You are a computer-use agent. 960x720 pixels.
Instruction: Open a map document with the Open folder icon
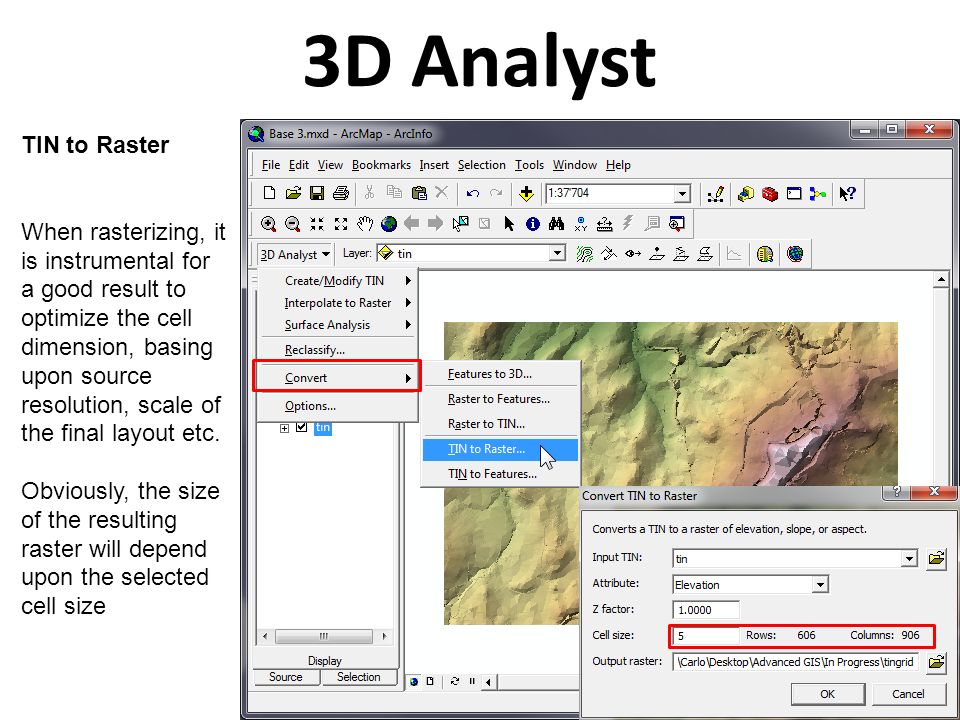(x=293, y=193)
